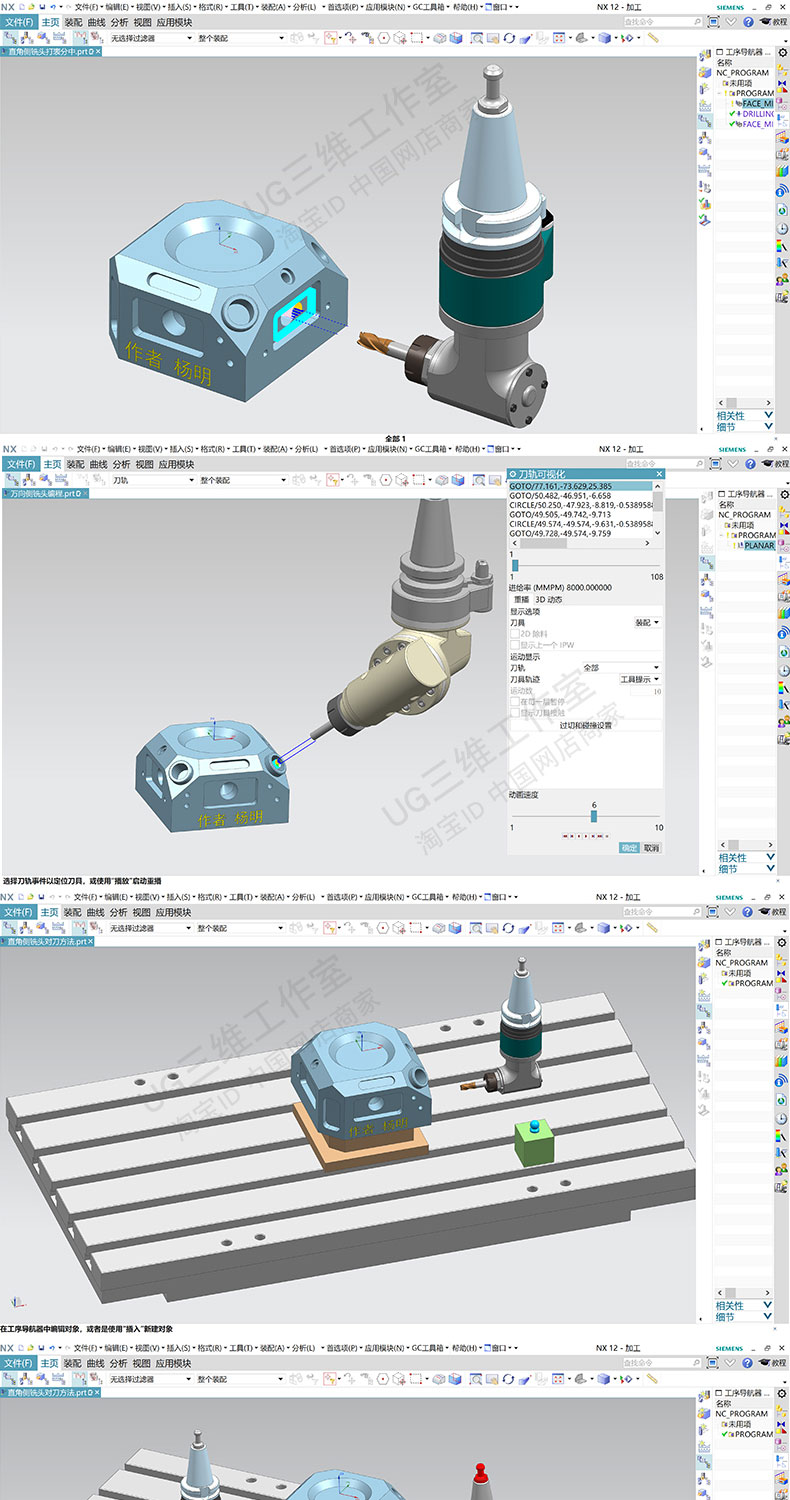Screen dimensions: 790x1500
Task: Click the 动画速度 slider handle
Action: pos(593,816)
